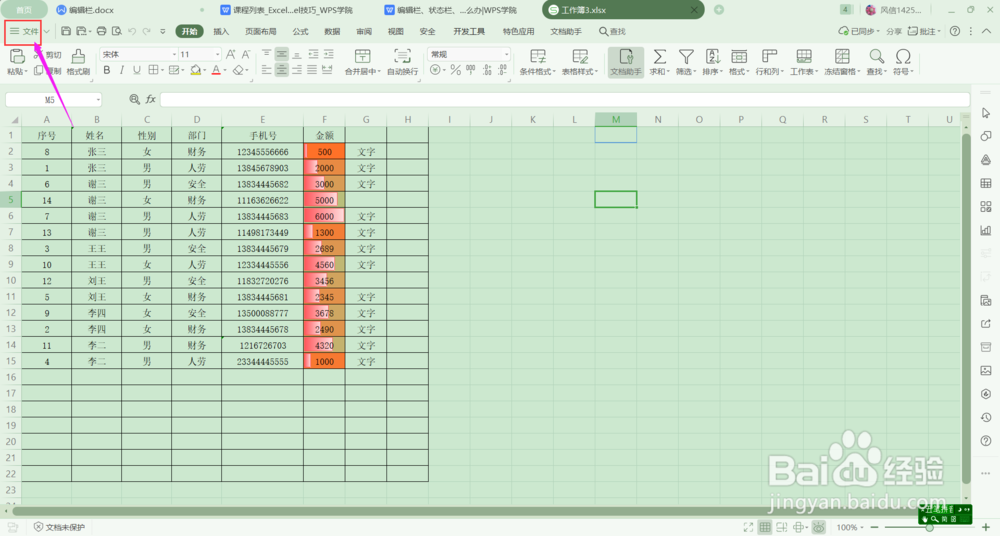Switch to the 插入 (Insert) tab
Image resolution: width=1000 pixels, height=536 pixels.
(x=221, y=31)
